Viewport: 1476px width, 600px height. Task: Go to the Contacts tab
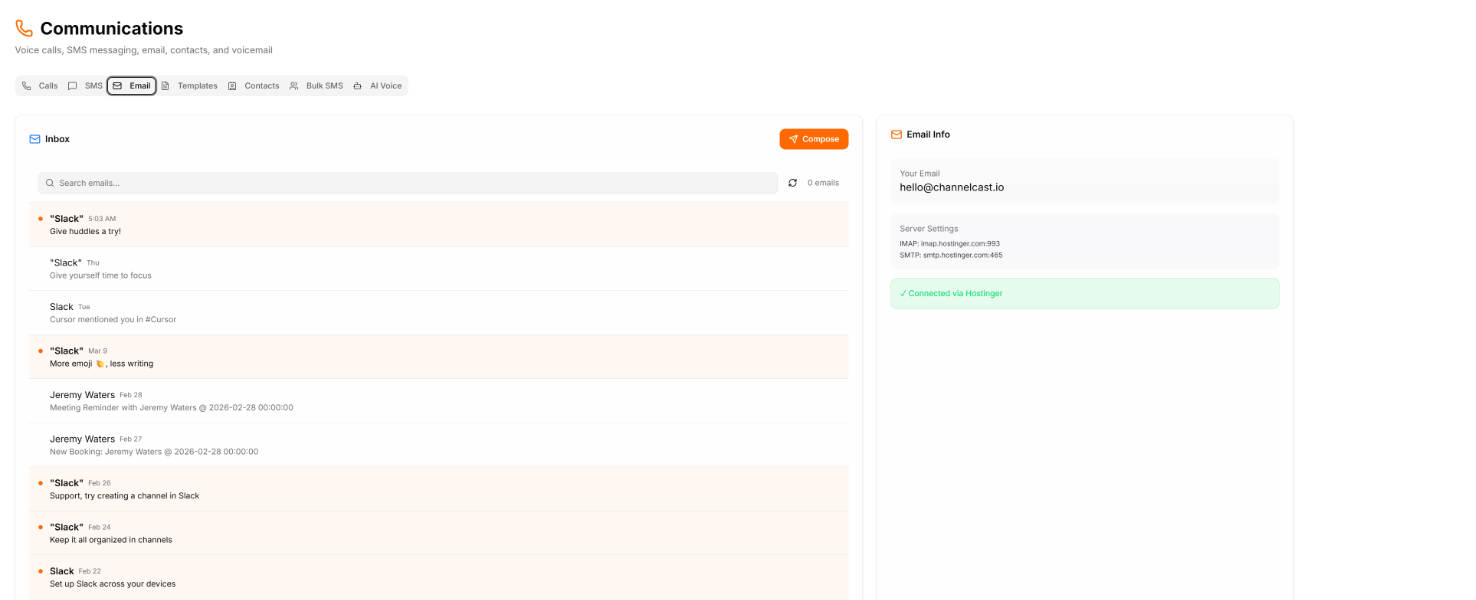[253, 86]
